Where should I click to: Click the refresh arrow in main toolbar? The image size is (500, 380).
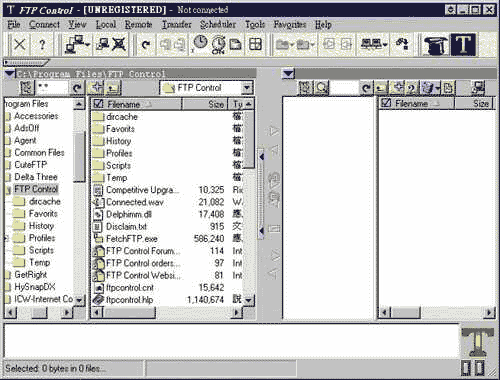146,44
